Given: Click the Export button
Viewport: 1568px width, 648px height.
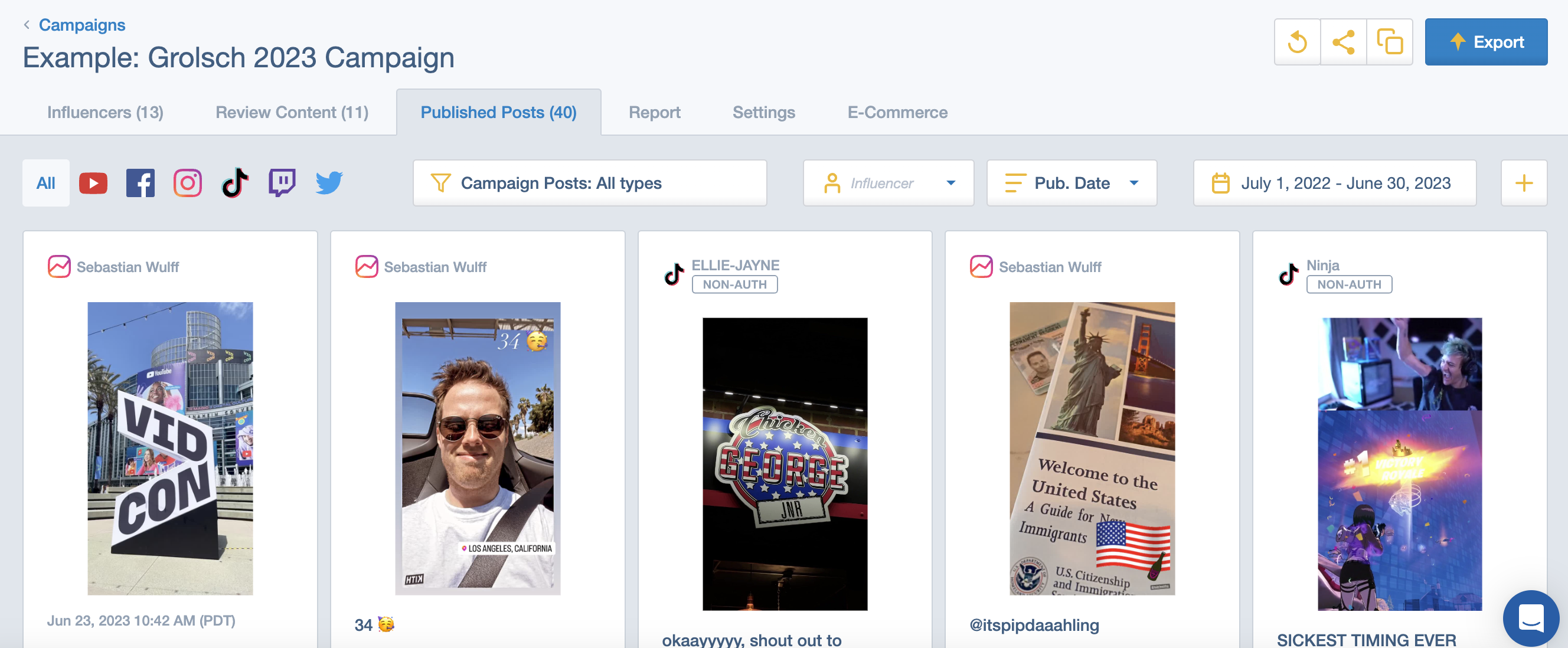Looking at the screenshot, I should (x=1486, y=42).
